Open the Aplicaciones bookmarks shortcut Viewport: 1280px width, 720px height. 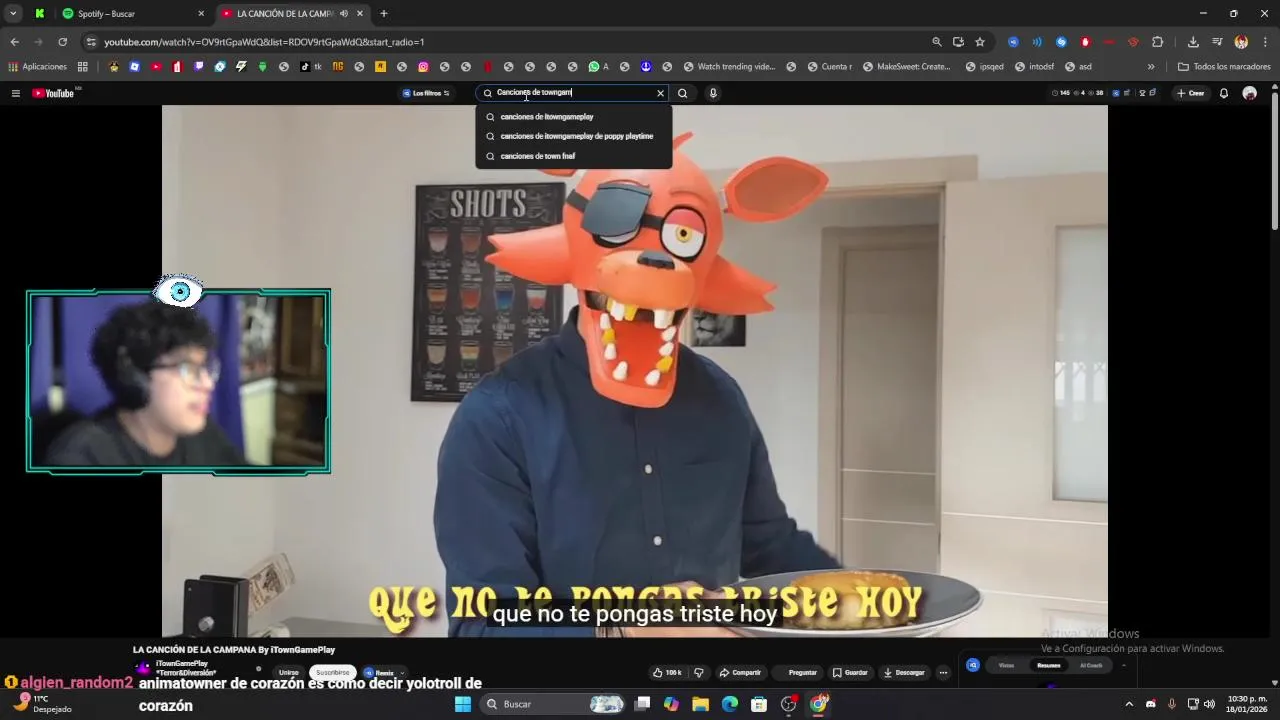[x=37, y=67]
